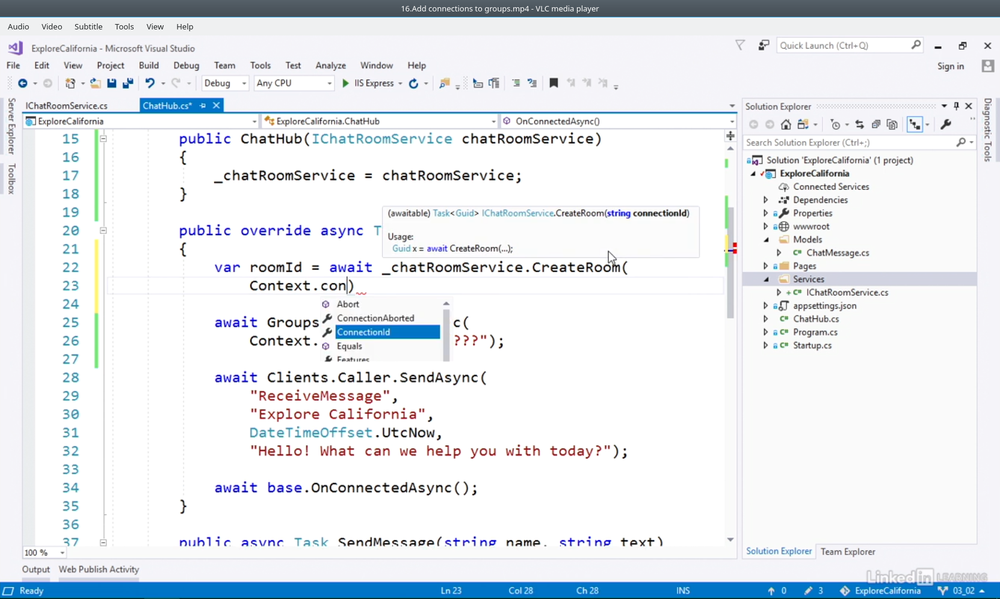Save the current file with disk icon
The width and height of the screenshot is (1000, 599).
(x=112, y=83)
